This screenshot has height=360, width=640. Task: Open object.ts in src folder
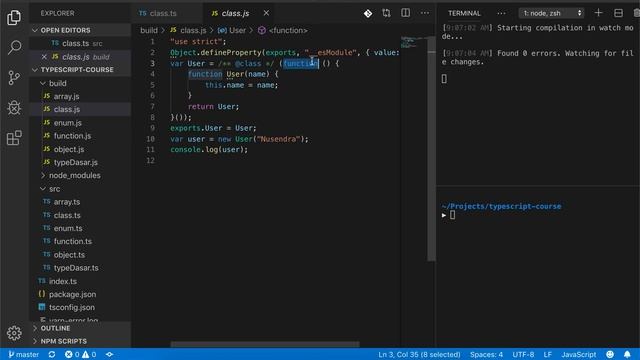click(x=80, y=255)
